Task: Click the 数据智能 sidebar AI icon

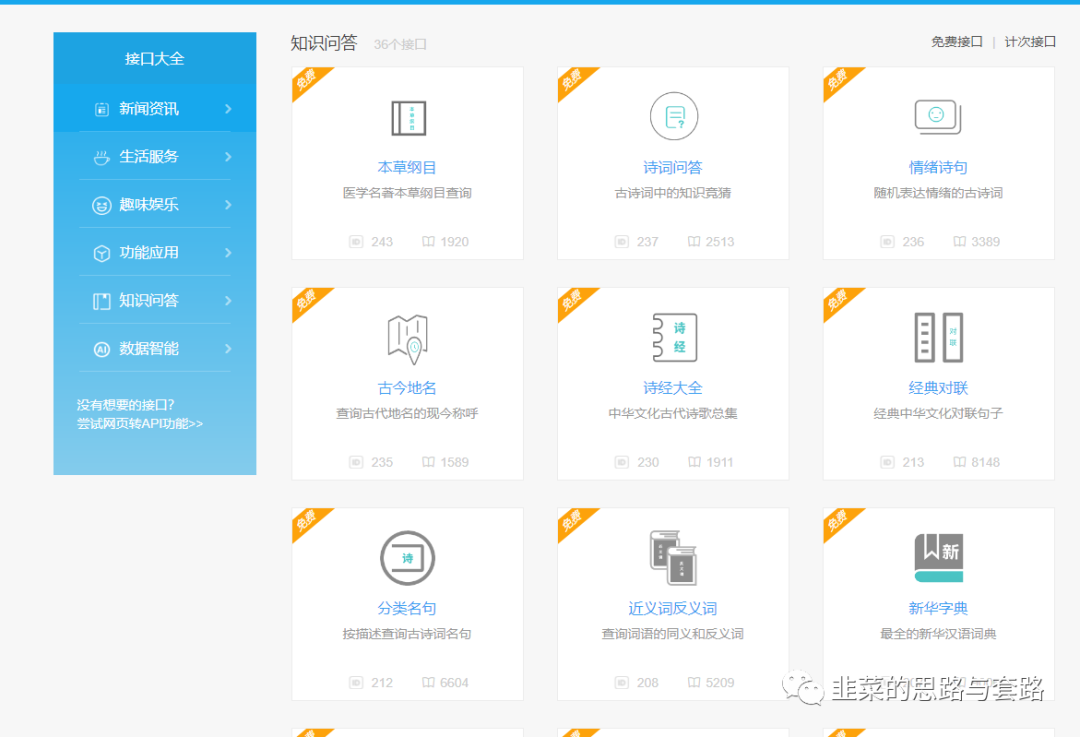Action: click(102, 349)
